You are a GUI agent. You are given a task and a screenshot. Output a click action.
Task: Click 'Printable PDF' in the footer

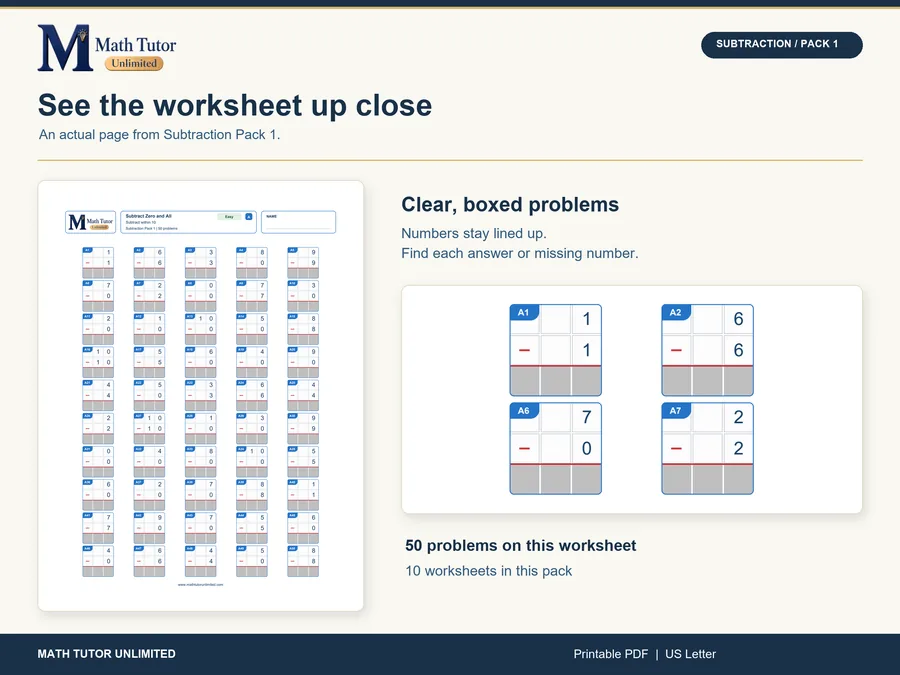(611, 654)
